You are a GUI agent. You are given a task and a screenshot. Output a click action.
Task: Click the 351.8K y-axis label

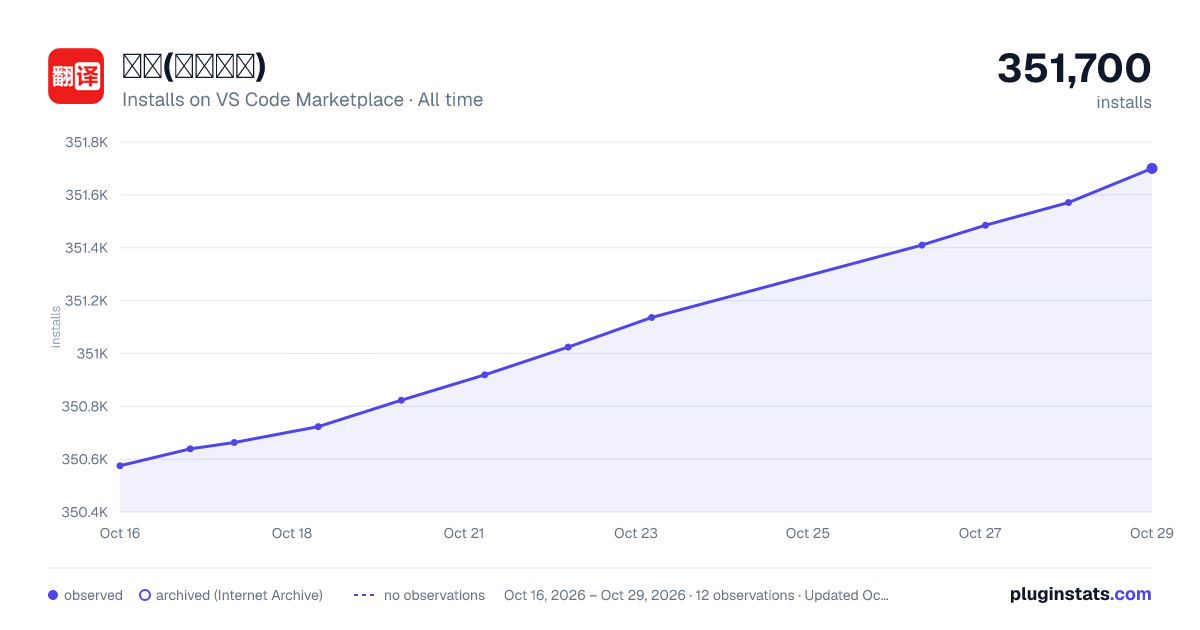pos(87,142)
